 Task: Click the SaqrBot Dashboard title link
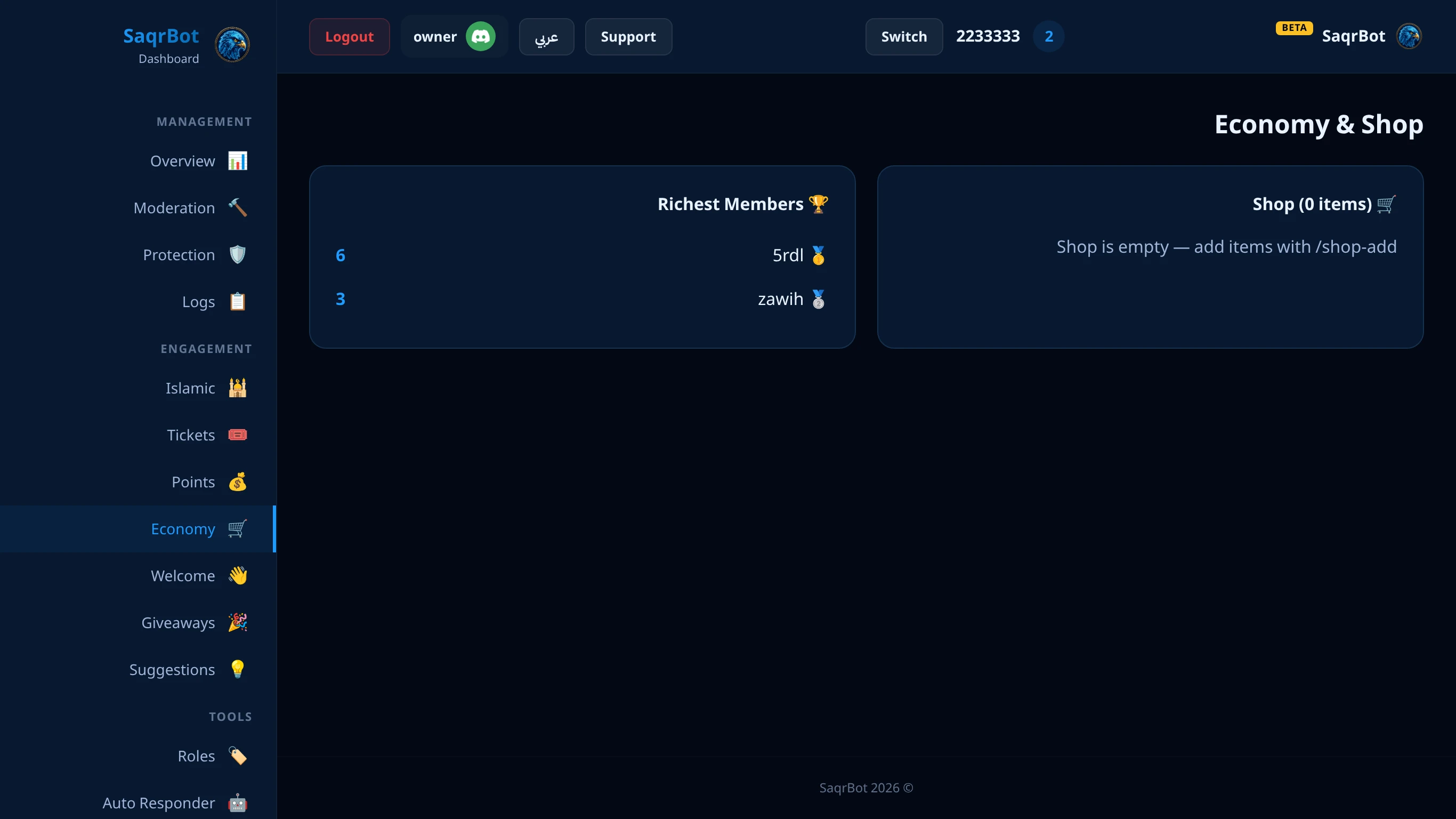point(161,45)
